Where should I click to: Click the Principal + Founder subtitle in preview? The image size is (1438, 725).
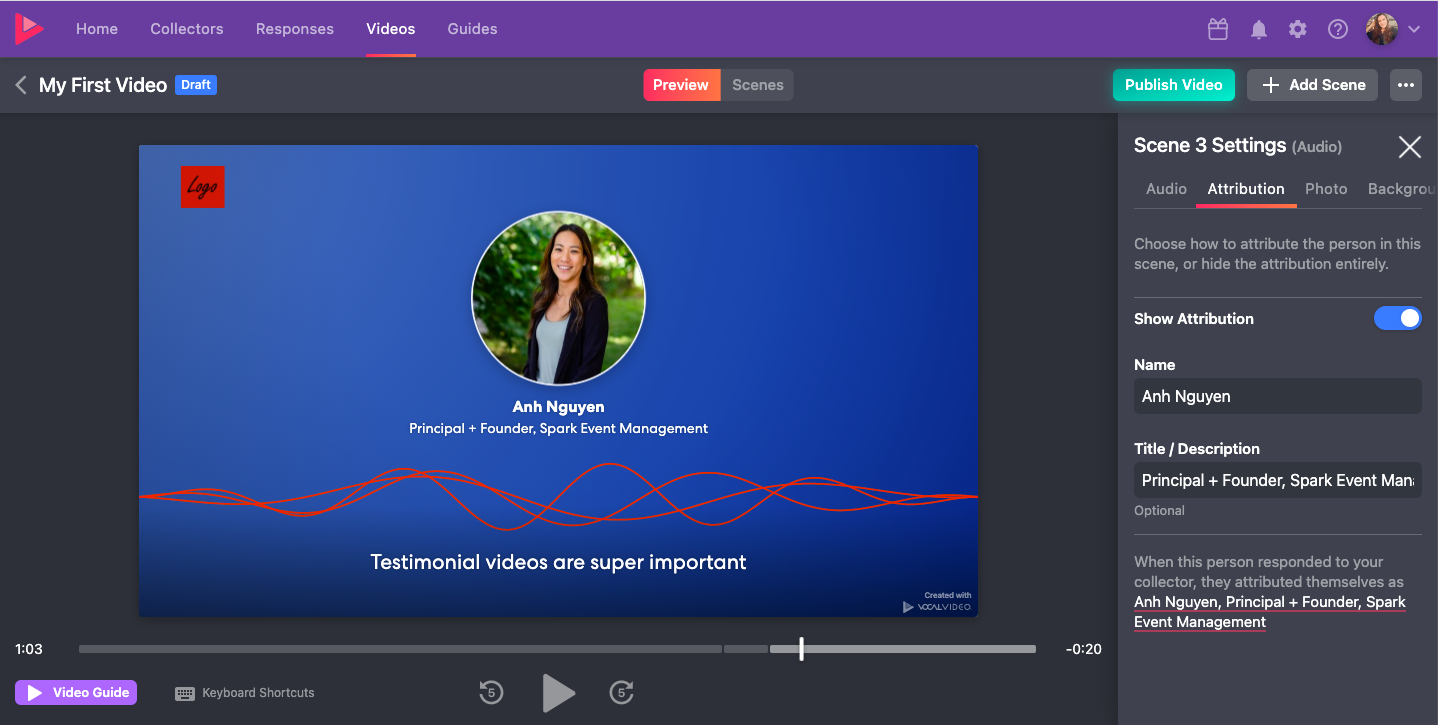[558, 428]
